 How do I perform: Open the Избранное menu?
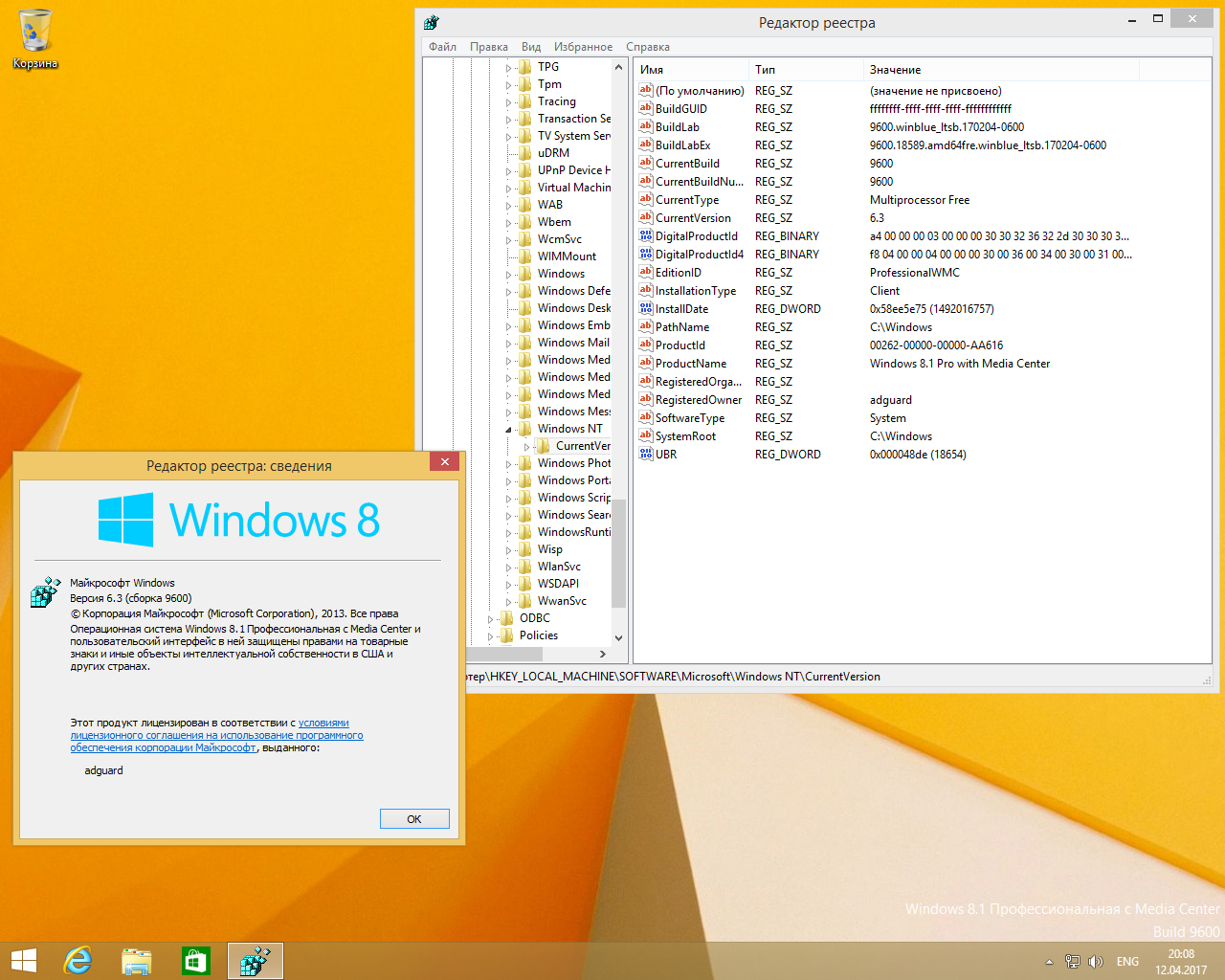(583, 46)
